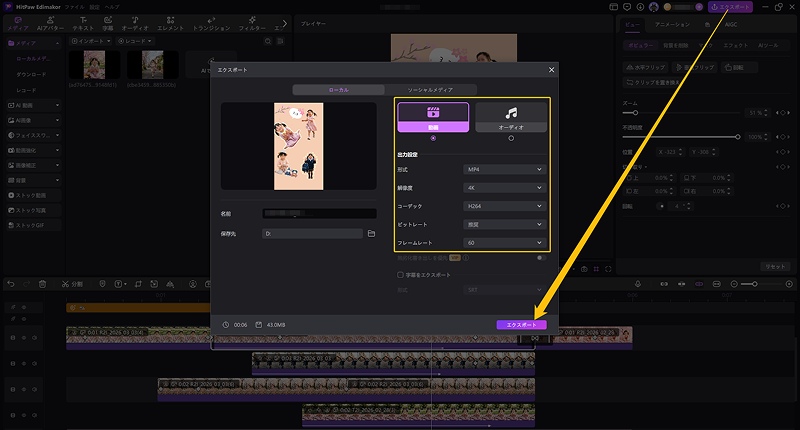Search the media library via magnifier icon
This screenshot has height=430, width=800.
[x=268, y=41]
